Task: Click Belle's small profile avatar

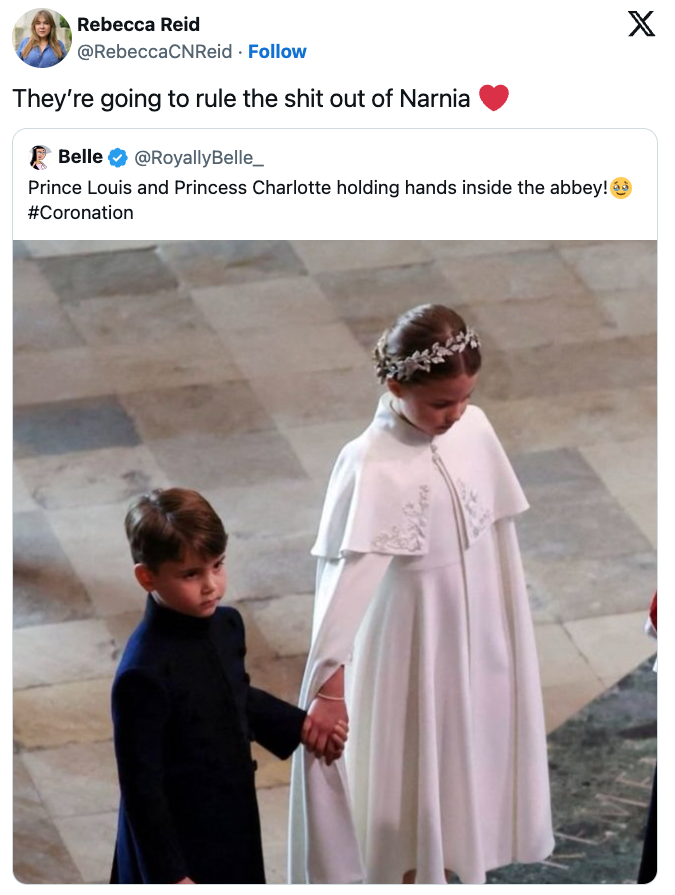Action: point(40,157)
